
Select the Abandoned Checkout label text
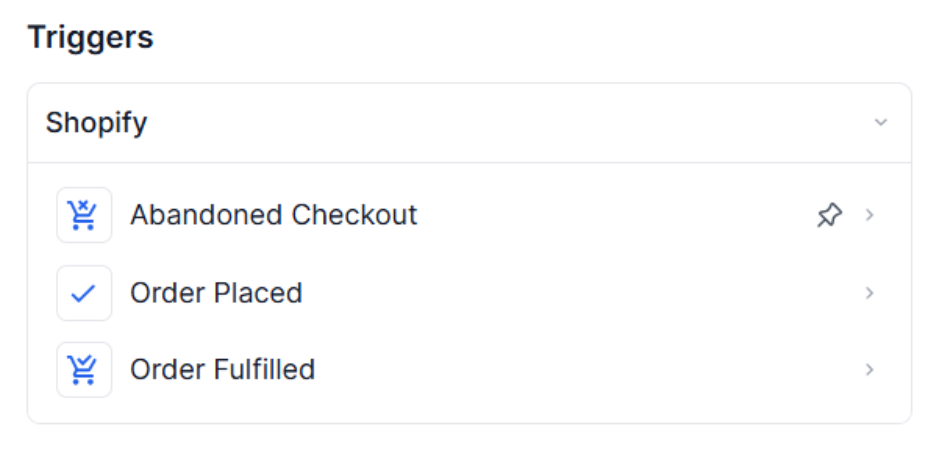[273, 215]
